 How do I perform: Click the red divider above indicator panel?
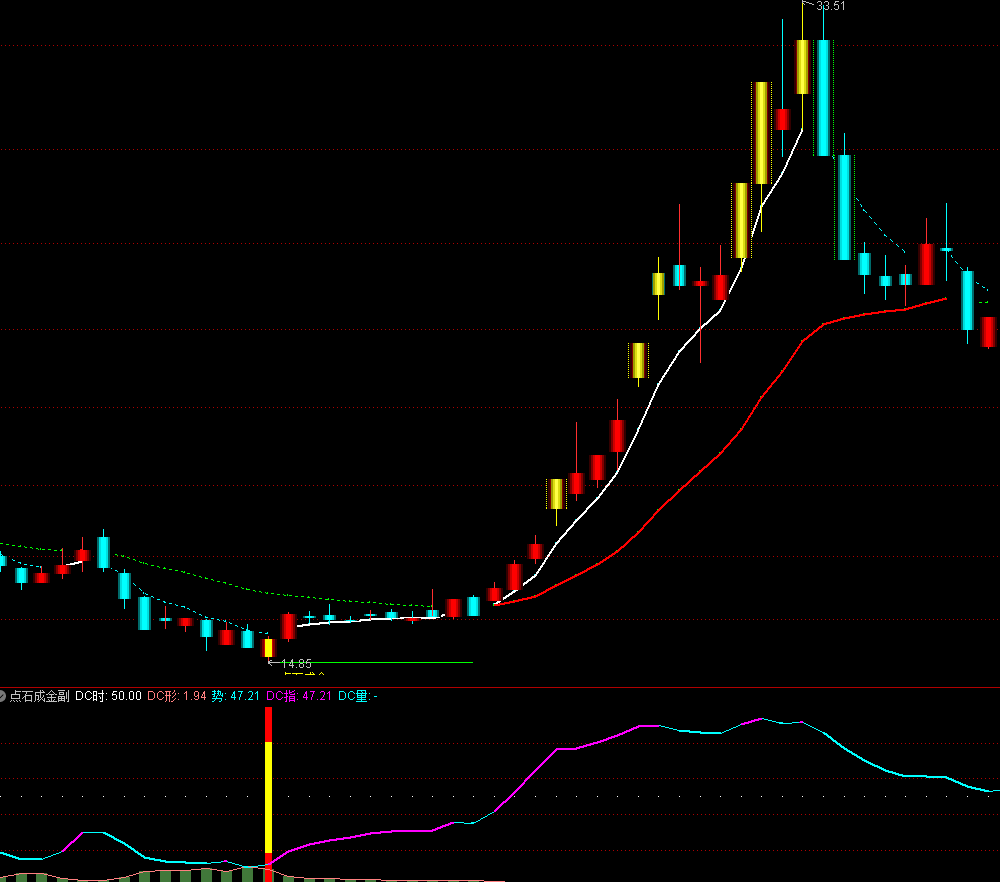click(x=500, y=687)
